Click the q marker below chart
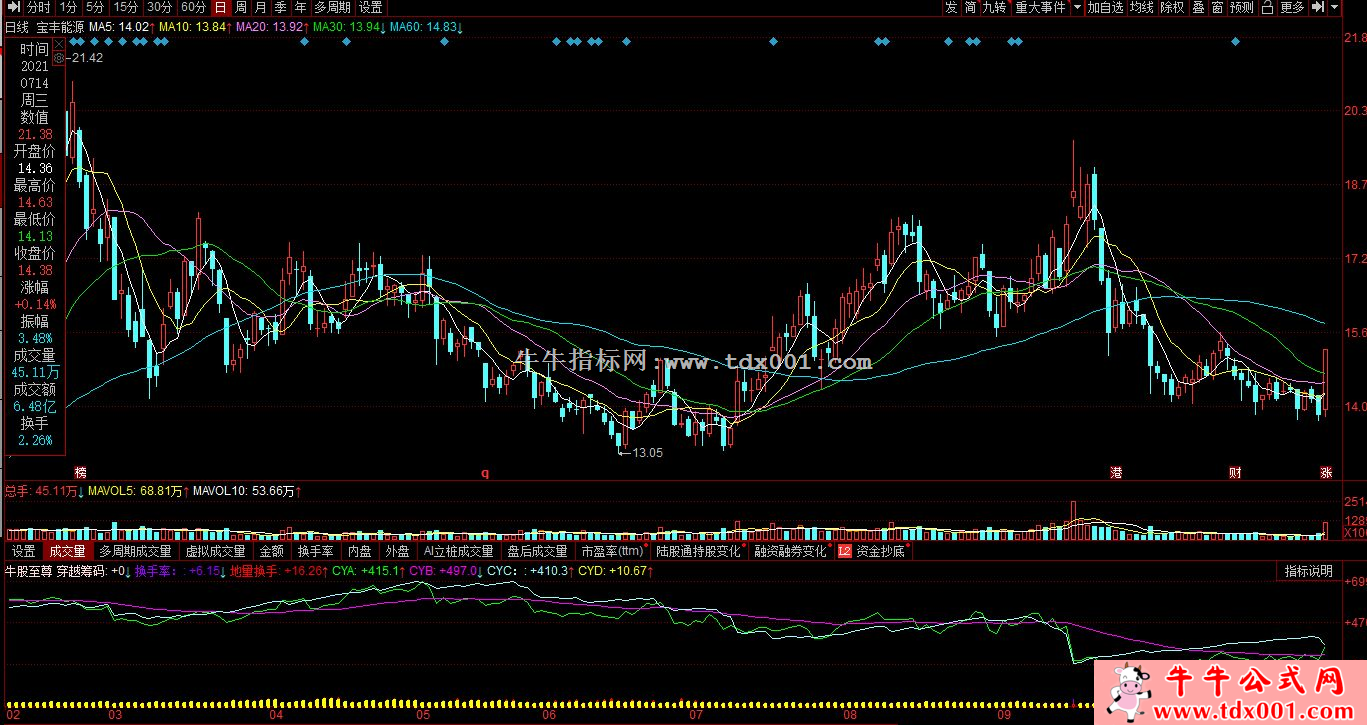The width and height of the screenshot is (1367, 725). pos(485,472)
